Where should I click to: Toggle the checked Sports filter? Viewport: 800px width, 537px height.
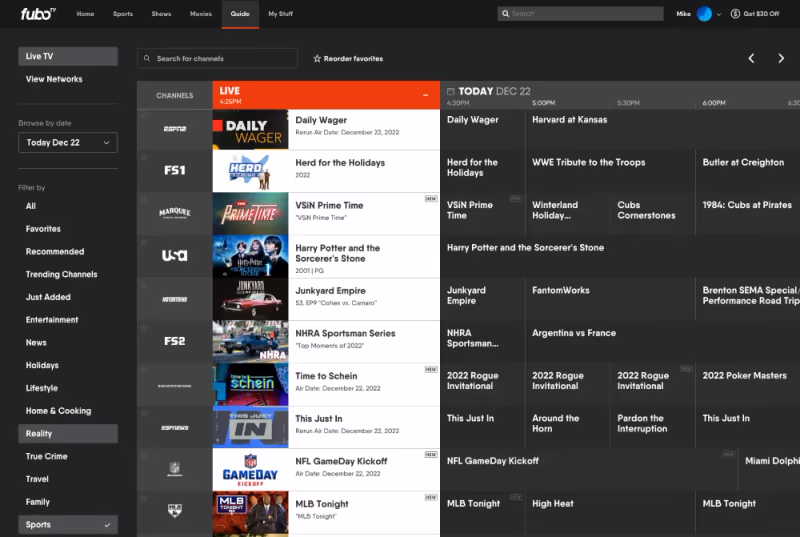(x=68, y=524)
